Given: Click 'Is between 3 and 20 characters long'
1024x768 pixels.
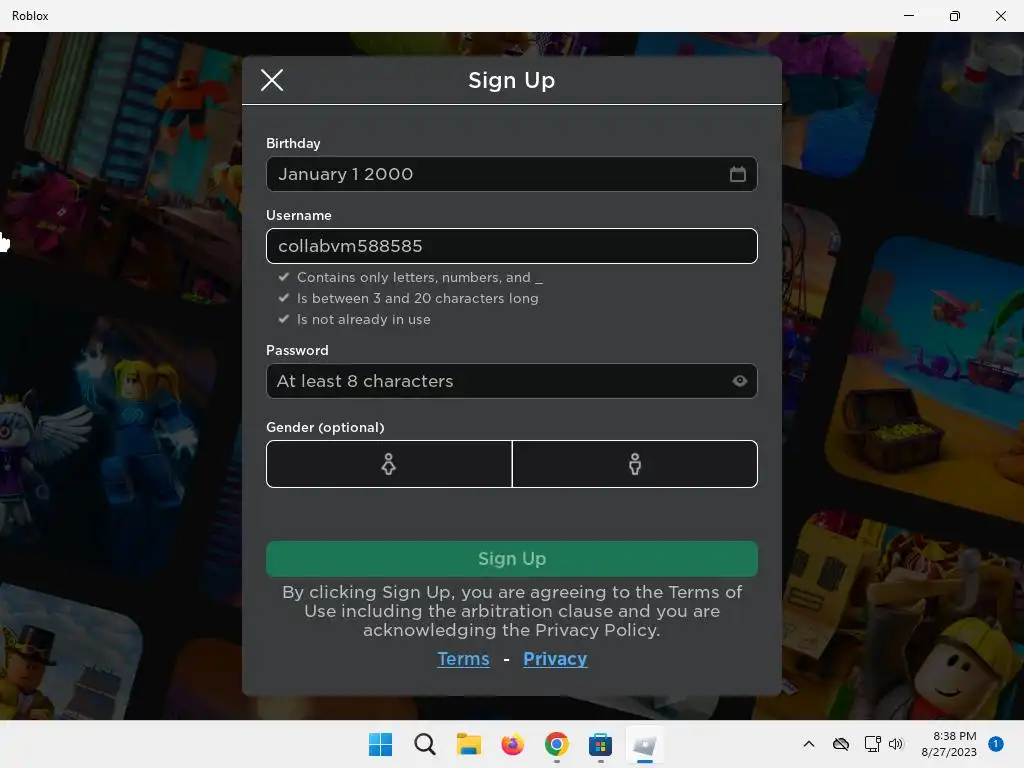Looking at the screenshot, I should (418, 298).
